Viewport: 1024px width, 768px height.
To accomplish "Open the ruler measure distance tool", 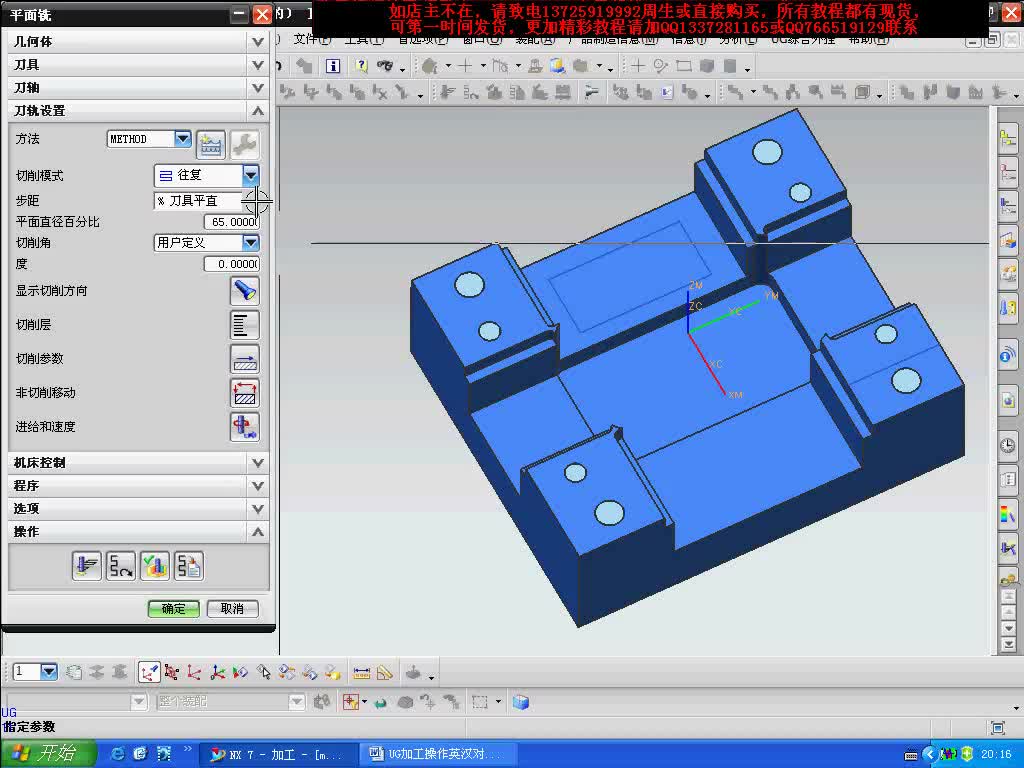I will pos(361,672).
